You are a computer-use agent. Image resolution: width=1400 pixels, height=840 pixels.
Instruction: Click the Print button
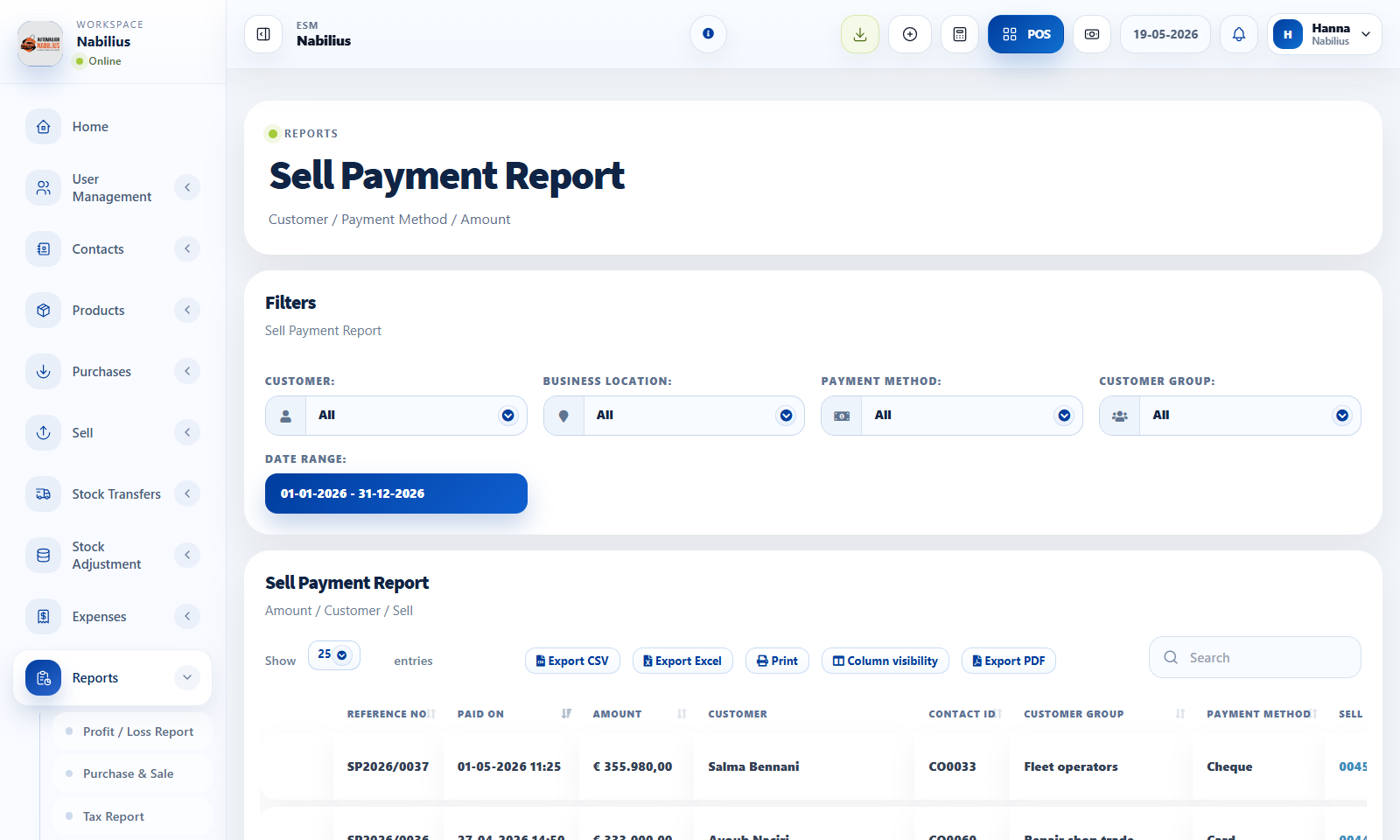[x=777, y=661]
